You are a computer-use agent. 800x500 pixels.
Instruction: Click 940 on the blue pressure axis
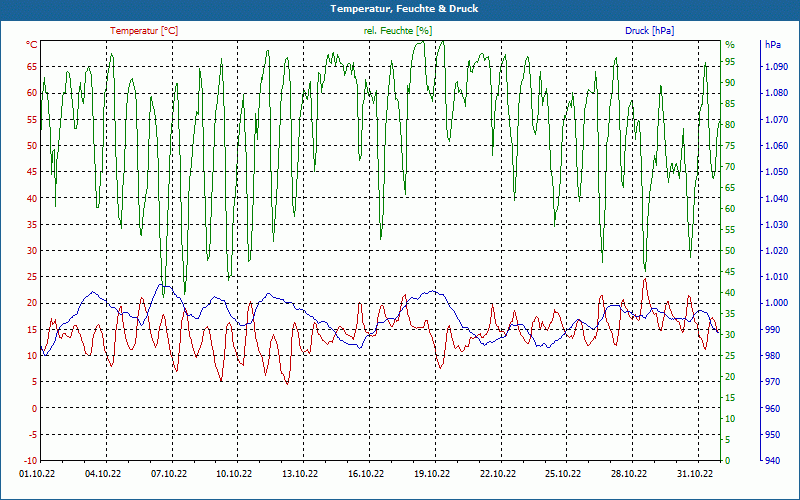click(x=772, y=461)
